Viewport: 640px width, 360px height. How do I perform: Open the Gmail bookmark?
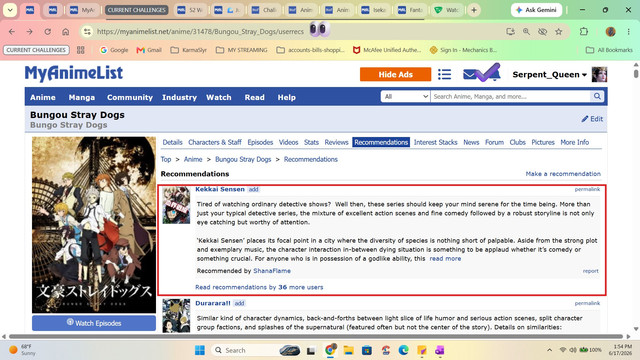pos(149,50)
